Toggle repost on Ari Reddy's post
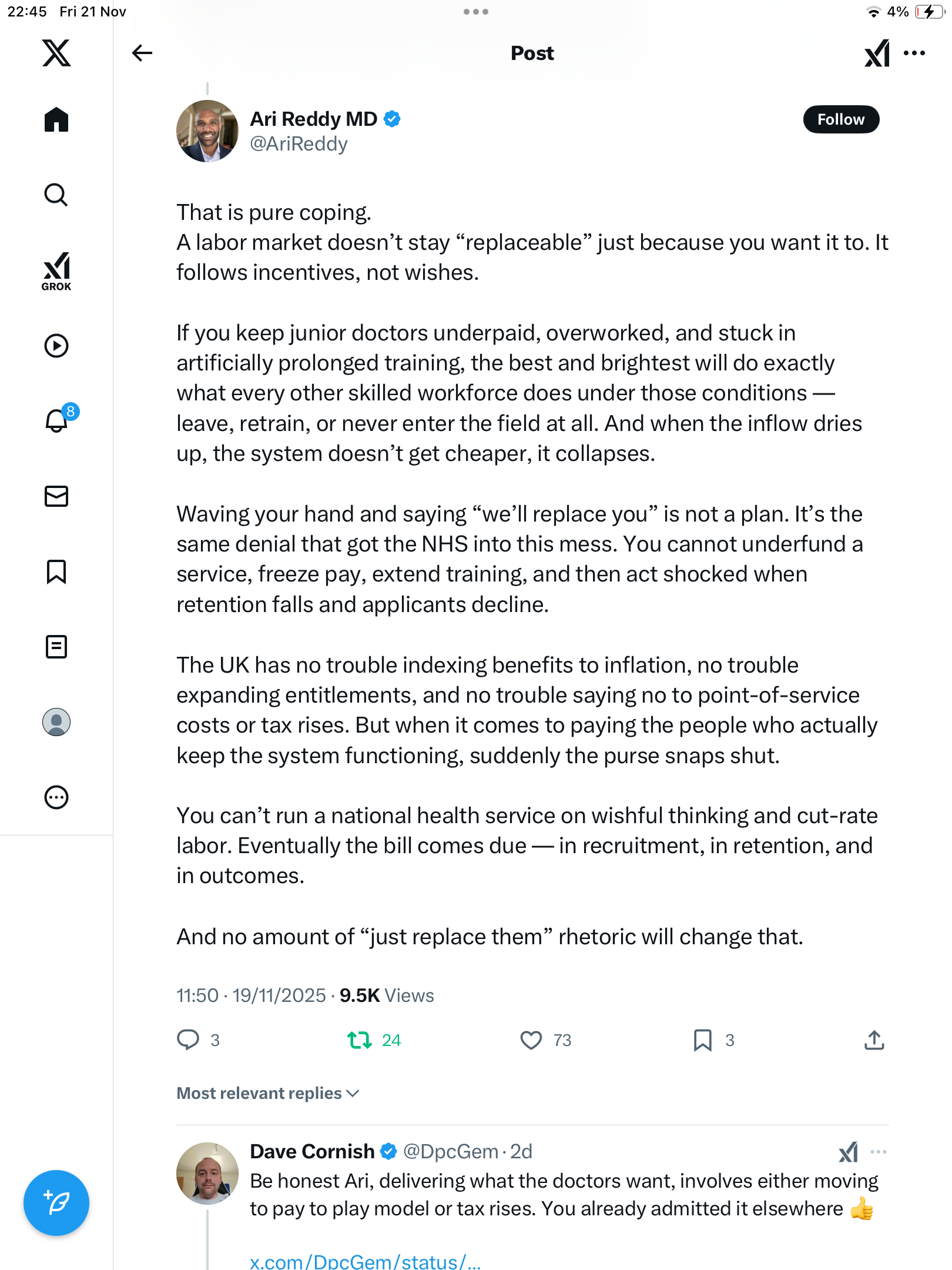The width and height of the screenshot is (952, 1270). 360,1040
